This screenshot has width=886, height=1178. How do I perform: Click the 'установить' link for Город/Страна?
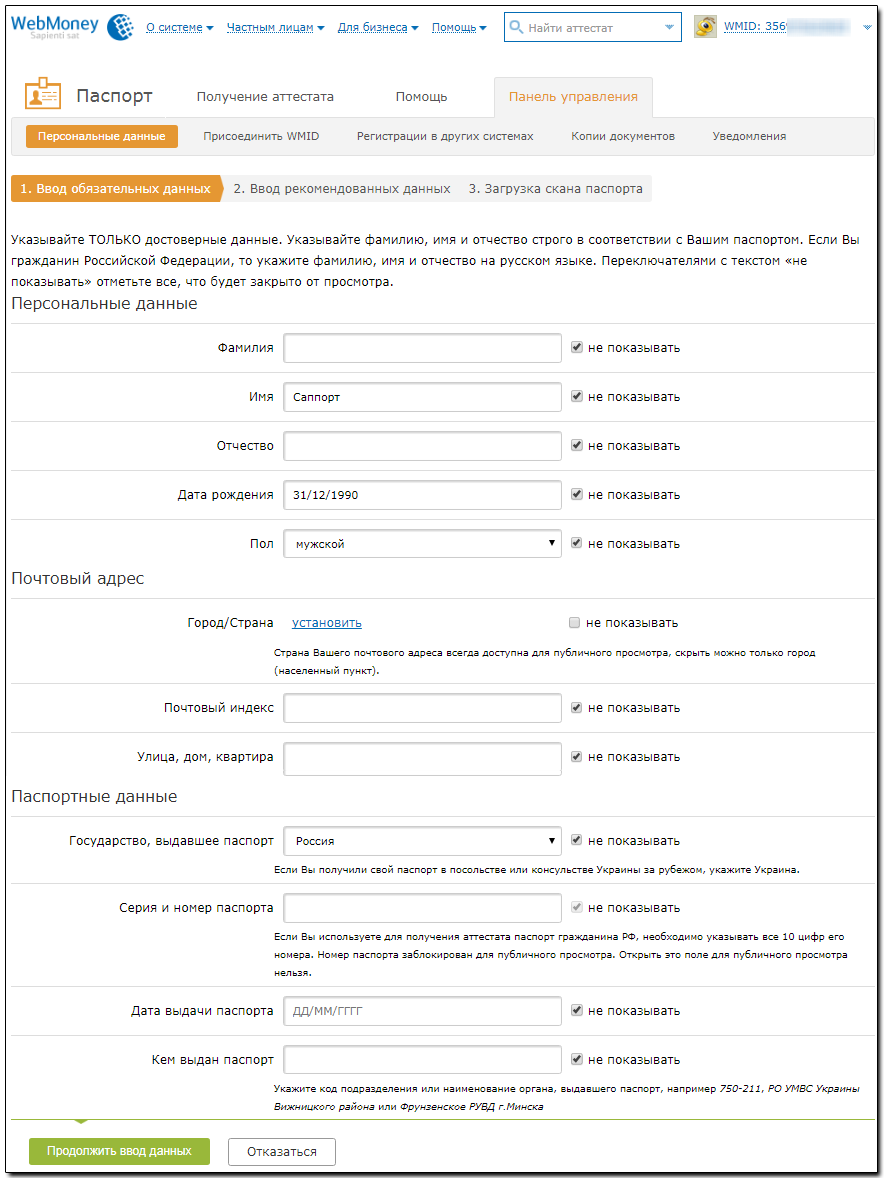(x=327, y=623)
